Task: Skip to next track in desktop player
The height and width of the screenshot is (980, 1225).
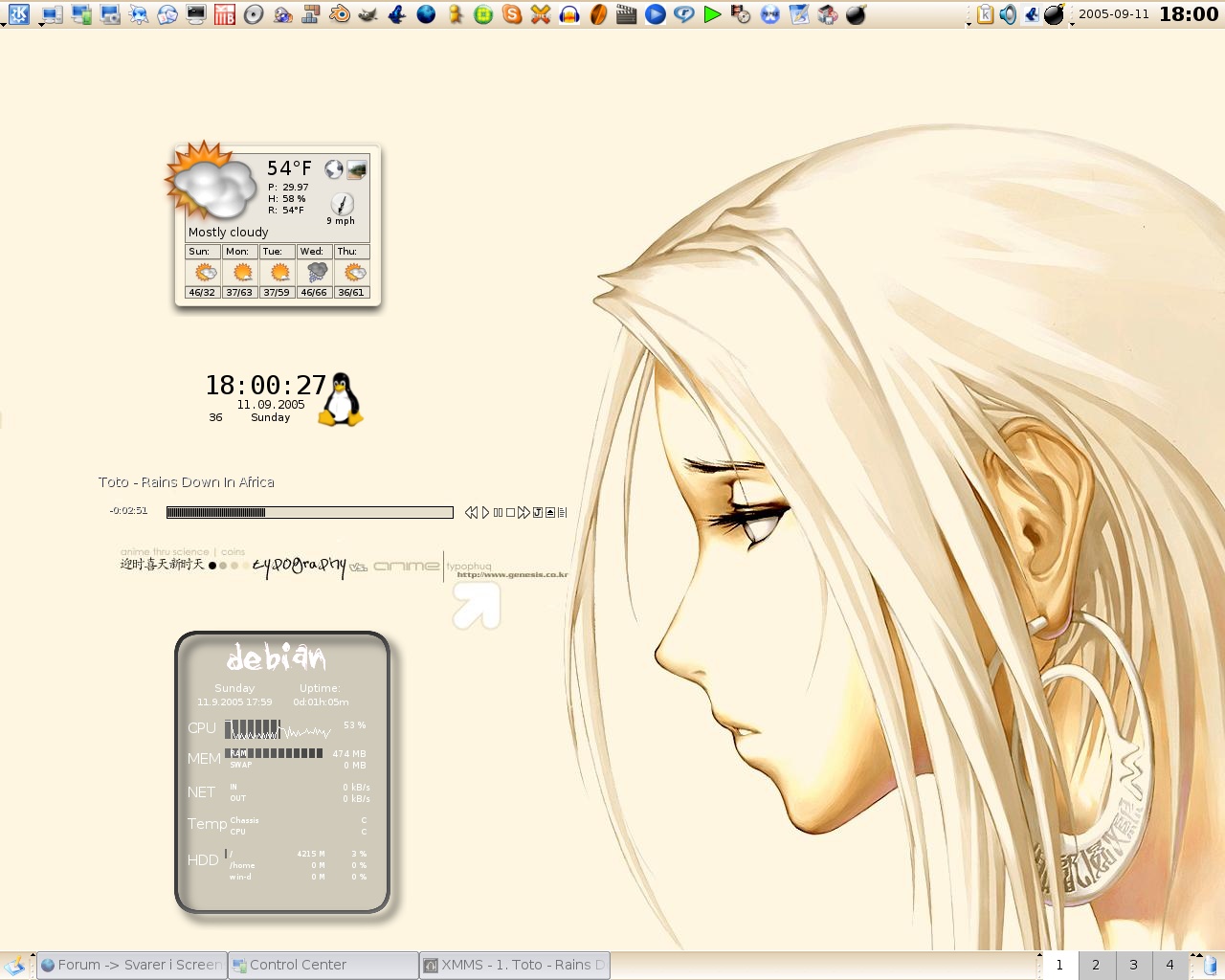Action: click(523, 512)
